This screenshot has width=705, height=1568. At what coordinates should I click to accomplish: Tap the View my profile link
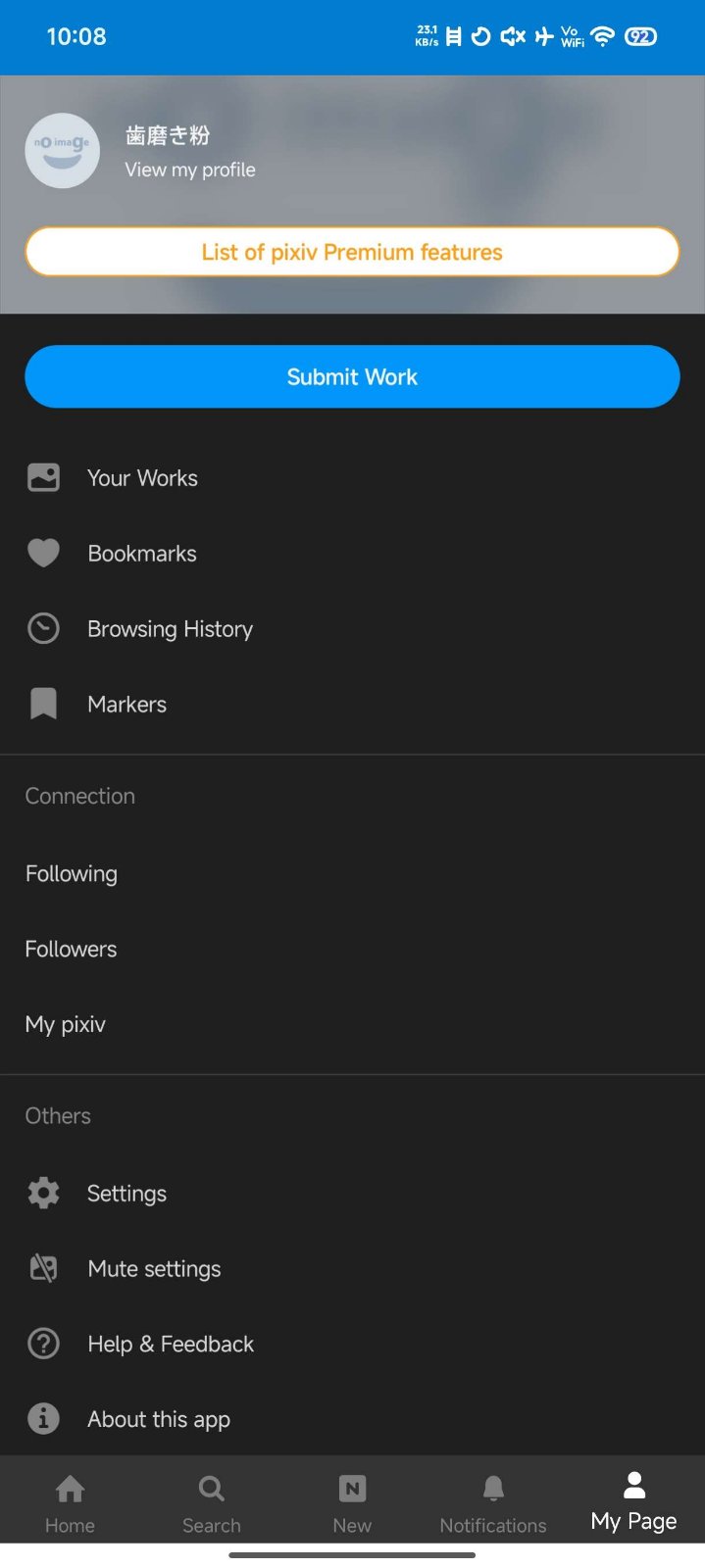tap(190, 170)
